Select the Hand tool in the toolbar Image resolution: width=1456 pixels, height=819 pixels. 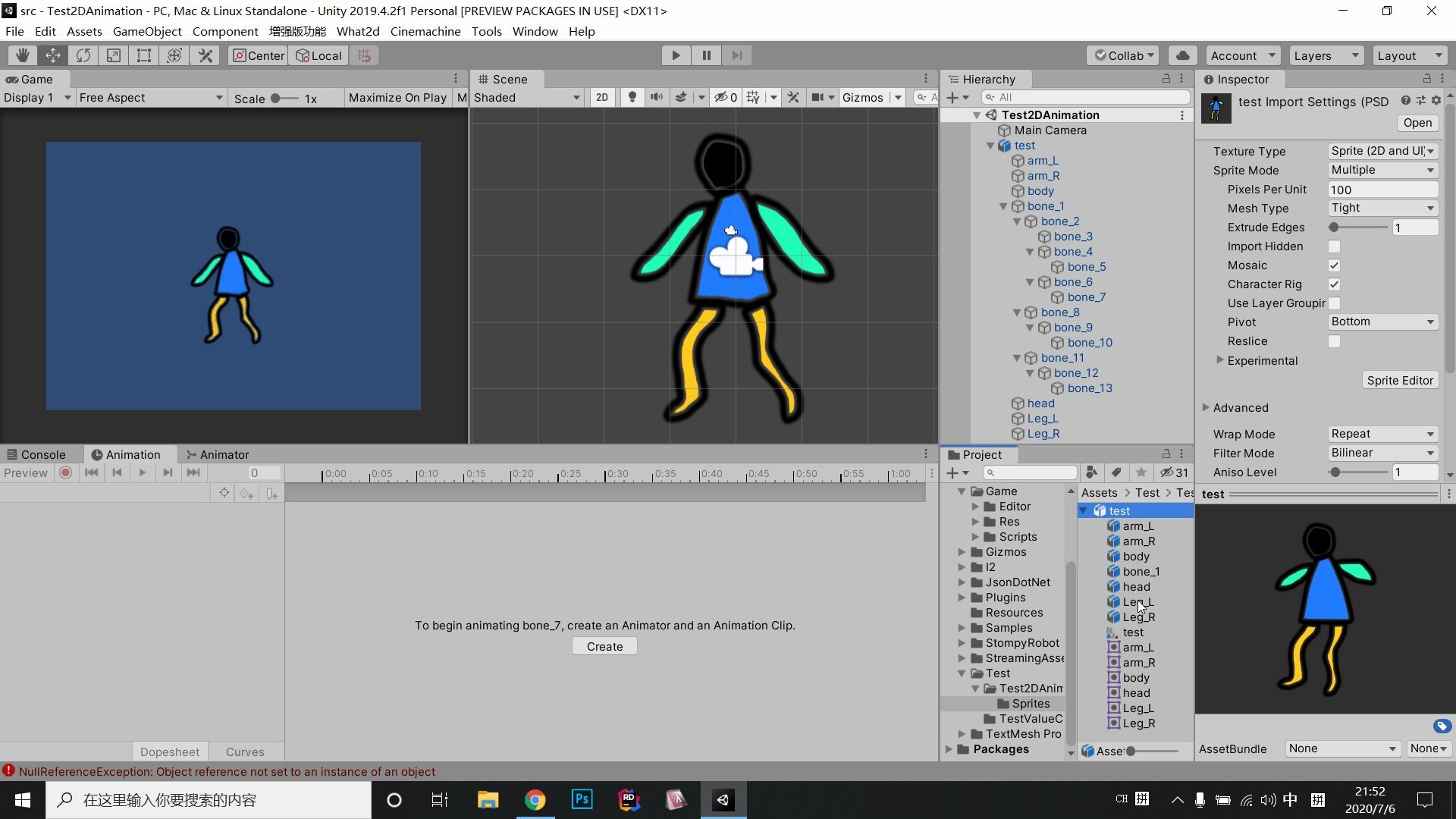tap(21, 55)
